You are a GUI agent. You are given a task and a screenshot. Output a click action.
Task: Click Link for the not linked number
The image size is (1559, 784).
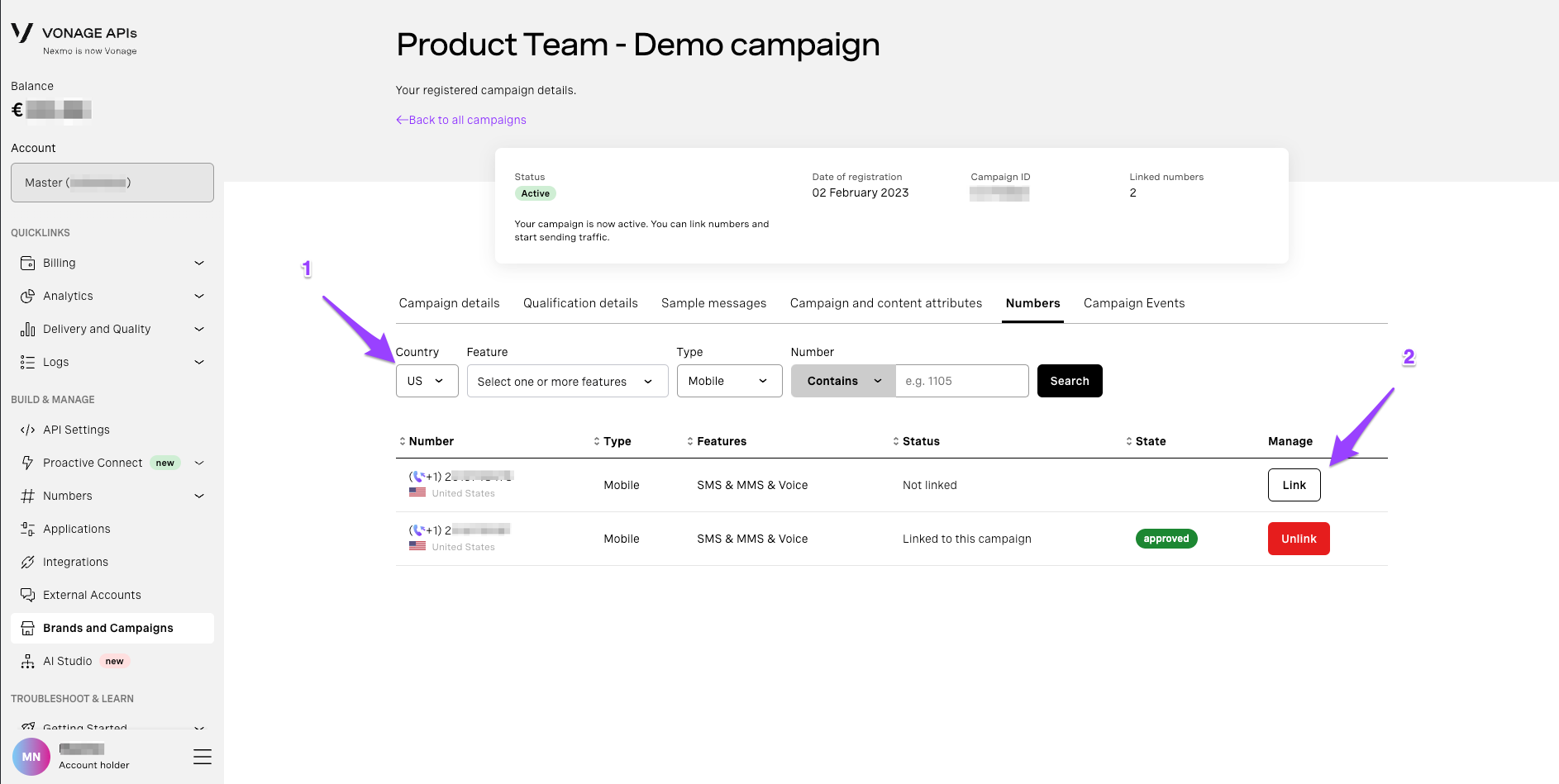pos(1294,485)
